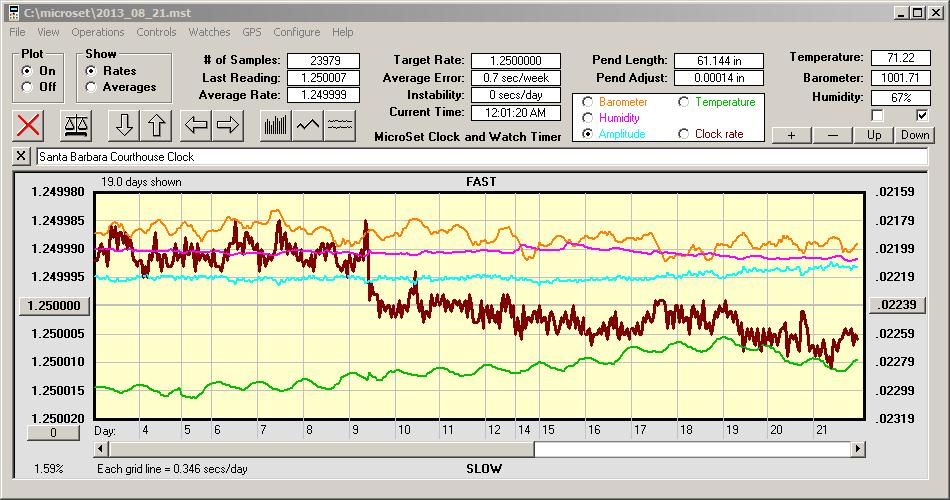950x500 pixels.
Task: Click the up arrow toolbar button
Action: coord(156,125)
